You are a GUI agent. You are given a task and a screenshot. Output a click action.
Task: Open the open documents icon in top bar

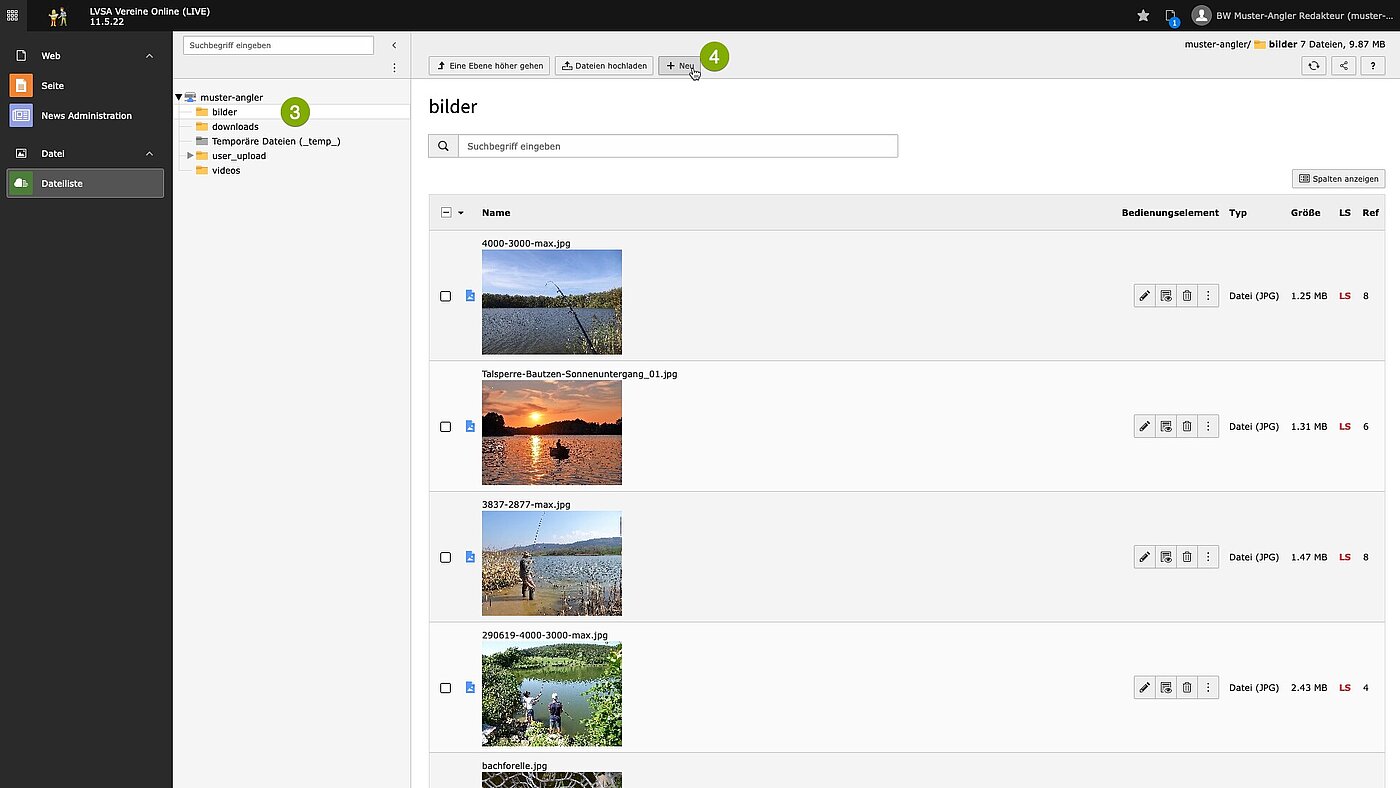pos(1171,16)
